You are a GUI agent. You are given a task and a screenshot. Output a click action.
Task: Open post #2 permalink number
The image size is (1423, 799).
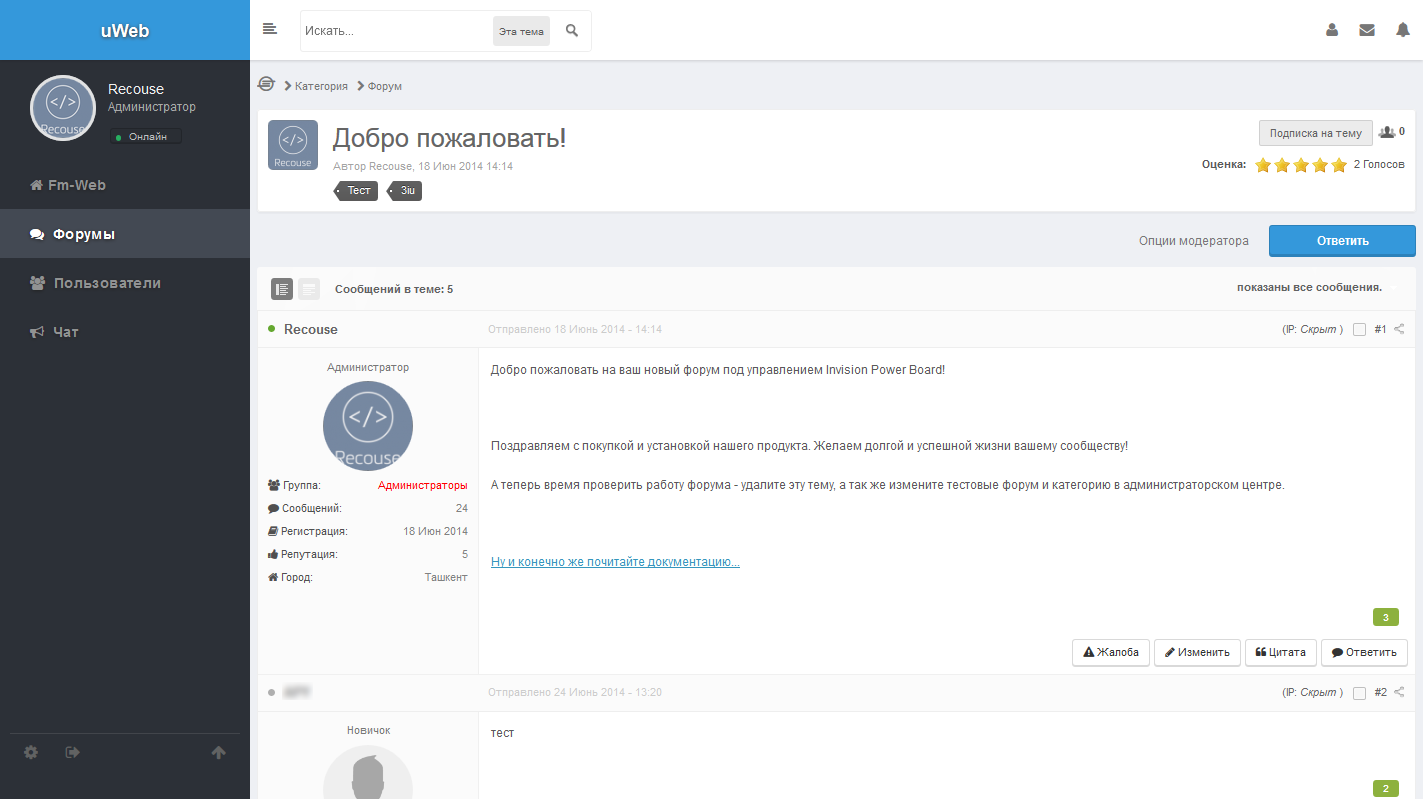tap(1380, 692)
